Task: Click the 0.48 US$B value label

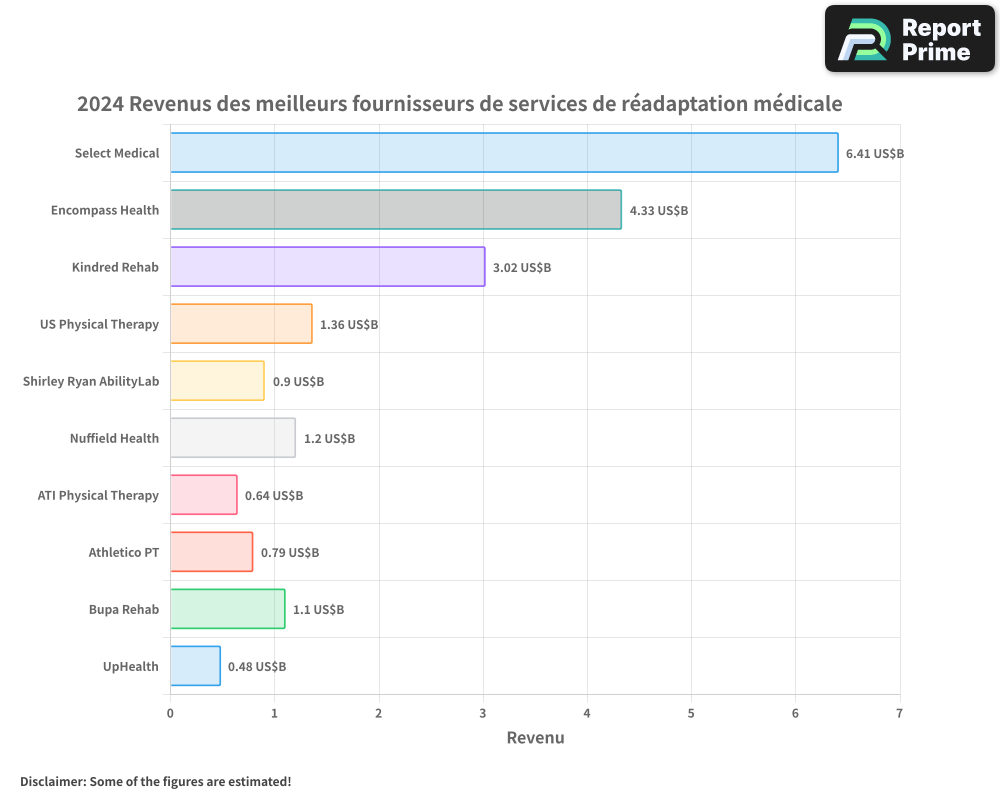Action: pos(257,666)
